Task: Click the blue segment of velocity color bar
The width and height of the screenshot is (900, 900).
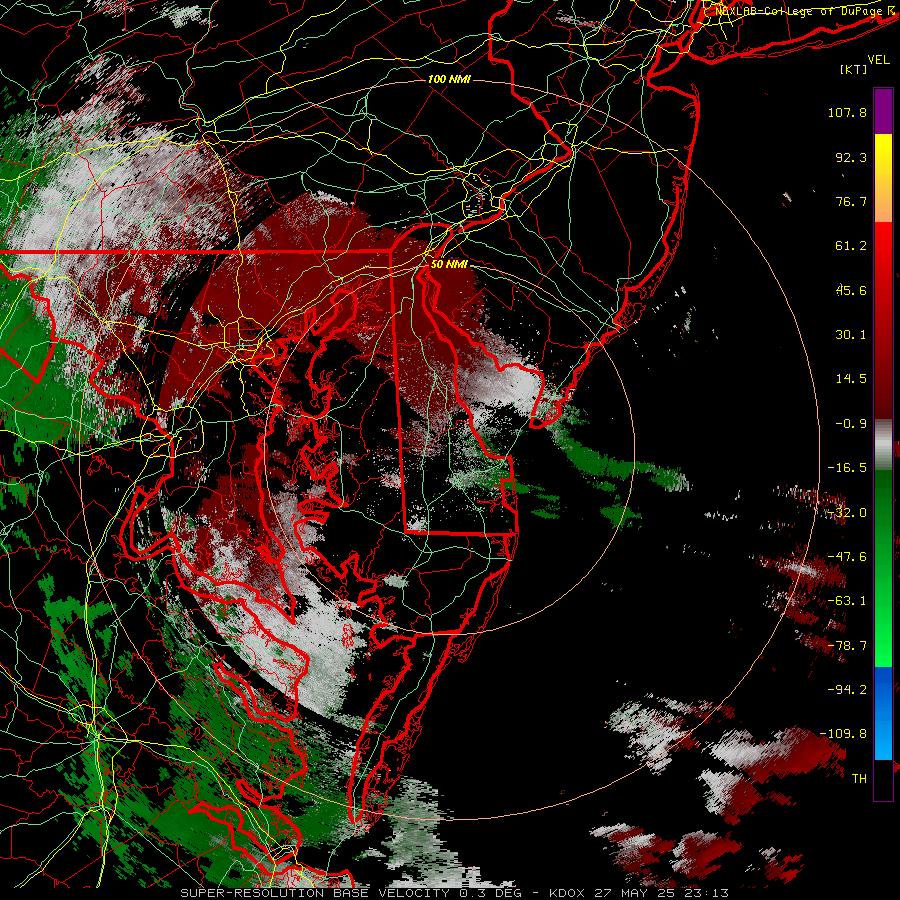Action: click(883, 713)
